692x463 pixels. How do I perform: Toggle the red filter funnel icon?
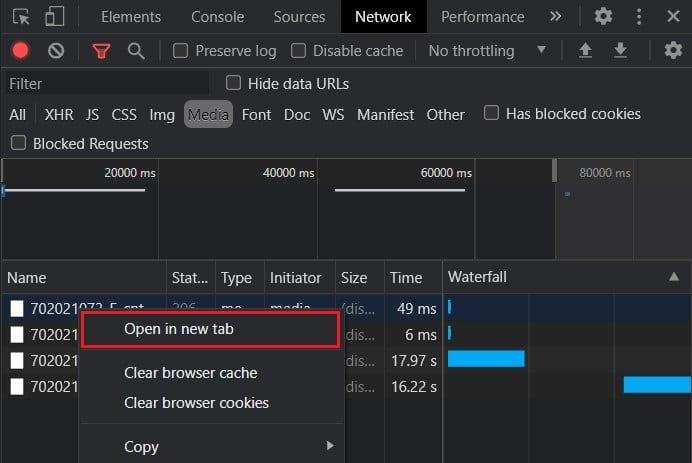pyautogui.click(x=101, y=51)
